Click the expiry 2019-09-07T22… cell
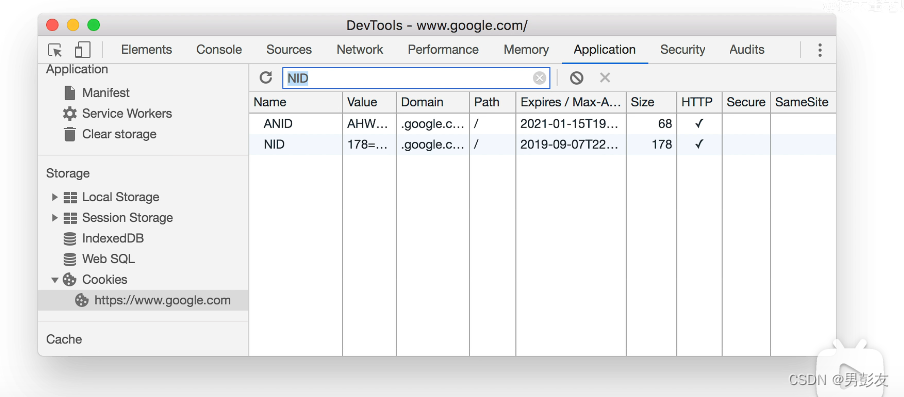Screen dimensions: 904x397 tap(571, 145)
